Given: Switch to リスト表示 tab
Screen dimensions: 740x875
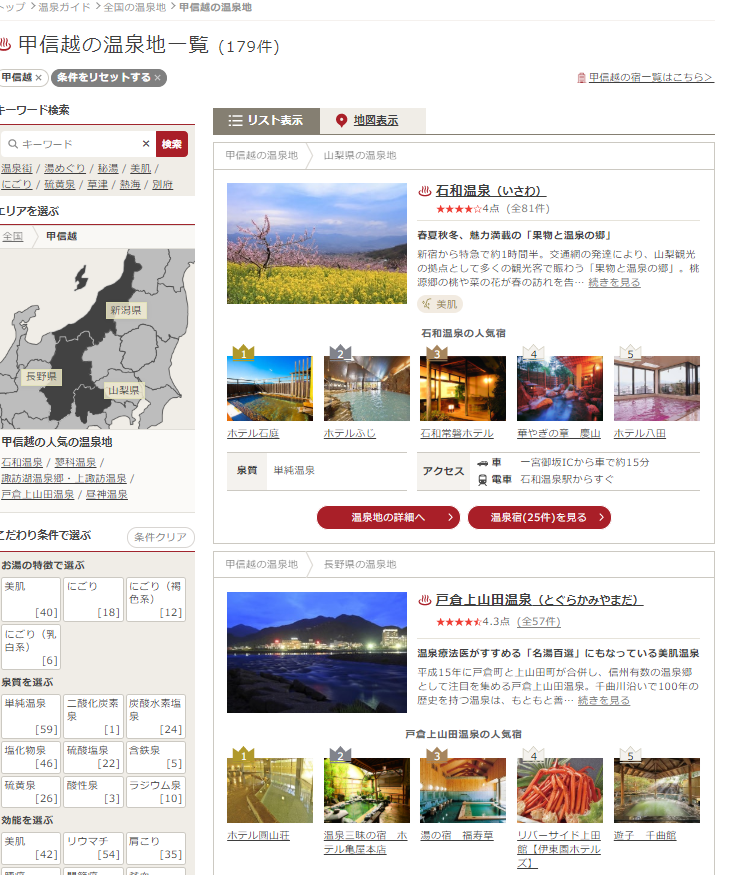Looking at the screenshot, I should pyautogui.click(x=266, y=121).
